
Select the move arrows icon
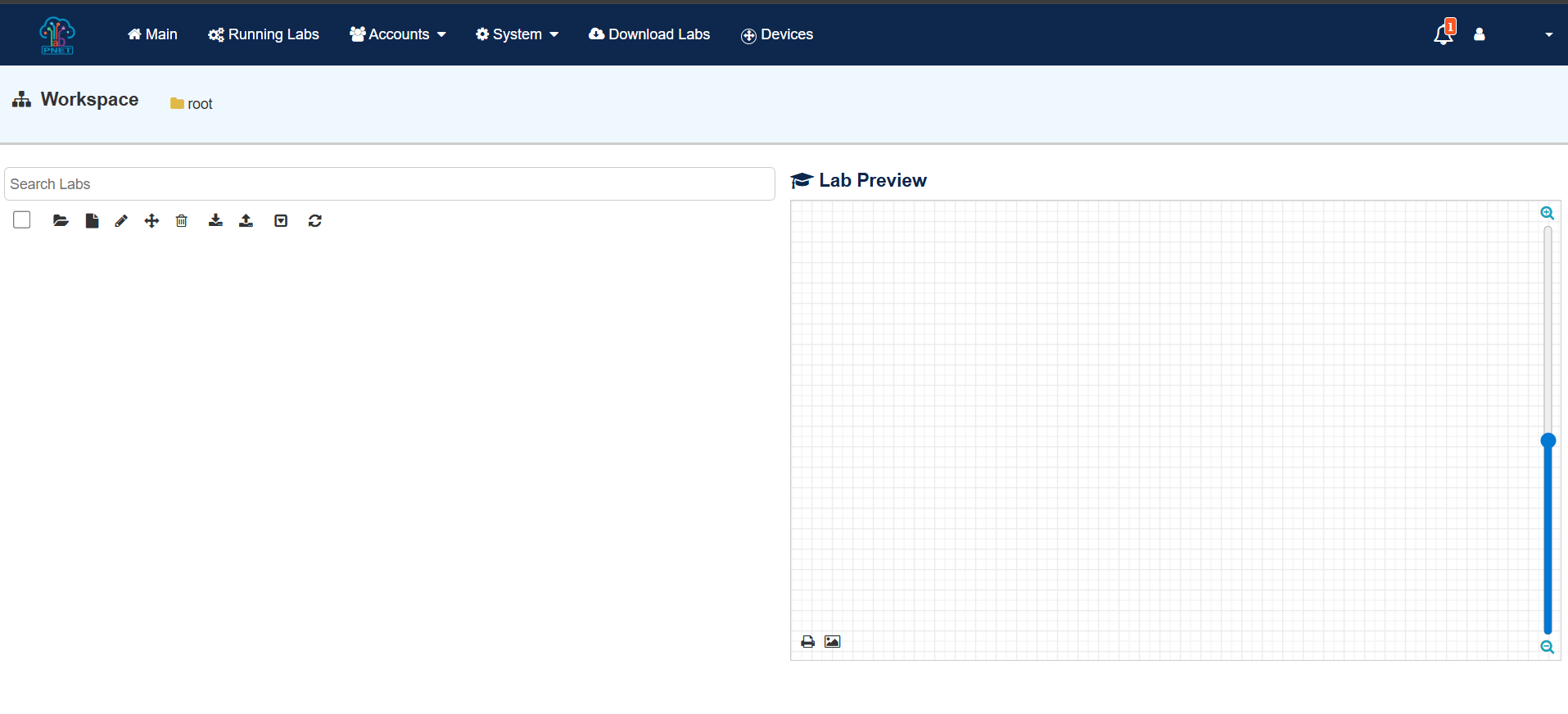pos(151,220)
